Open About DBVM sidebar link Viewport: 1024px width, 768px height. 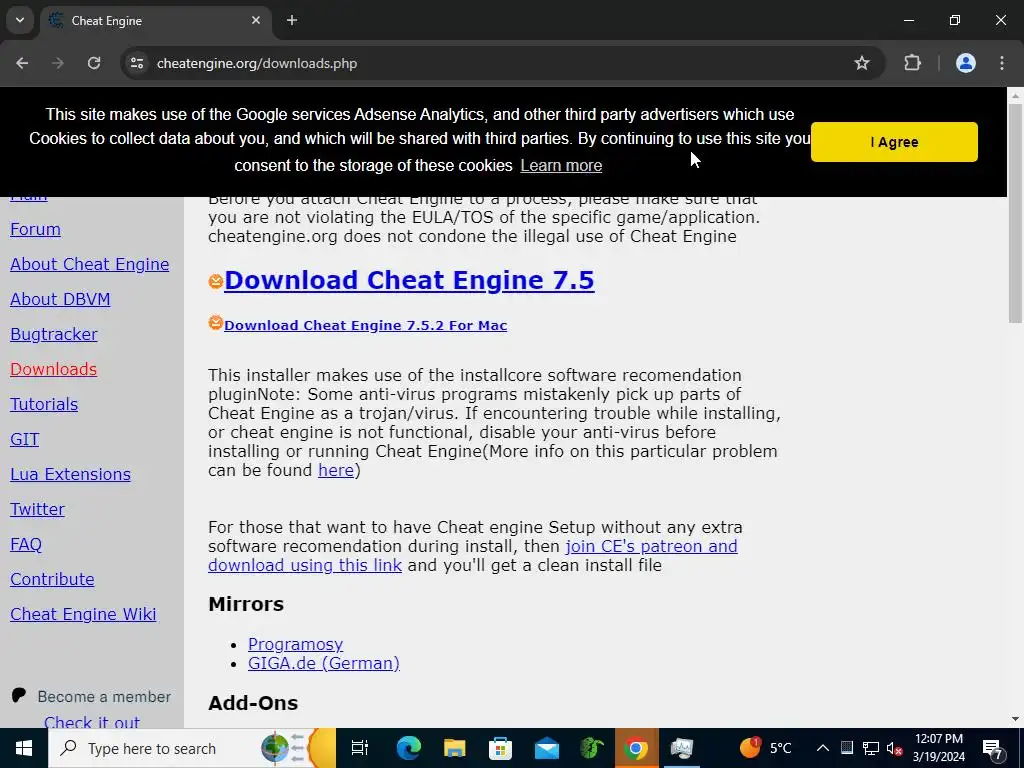tap(60, 299)
